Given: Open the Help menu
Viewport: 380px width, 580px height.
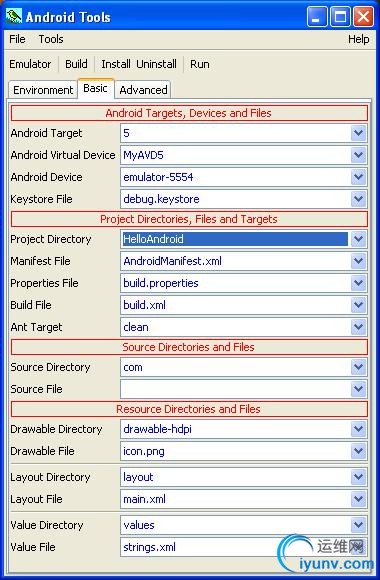Looking at the screenshot, I should click(x=359, y=39).
